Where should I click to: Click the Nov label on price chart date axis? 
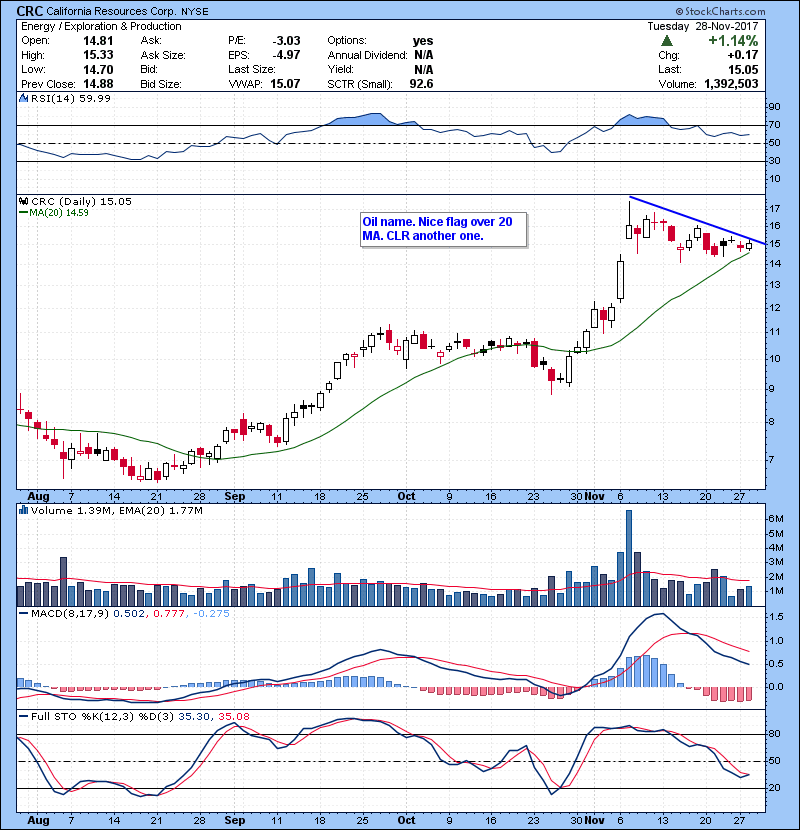[x=595, y=497]
